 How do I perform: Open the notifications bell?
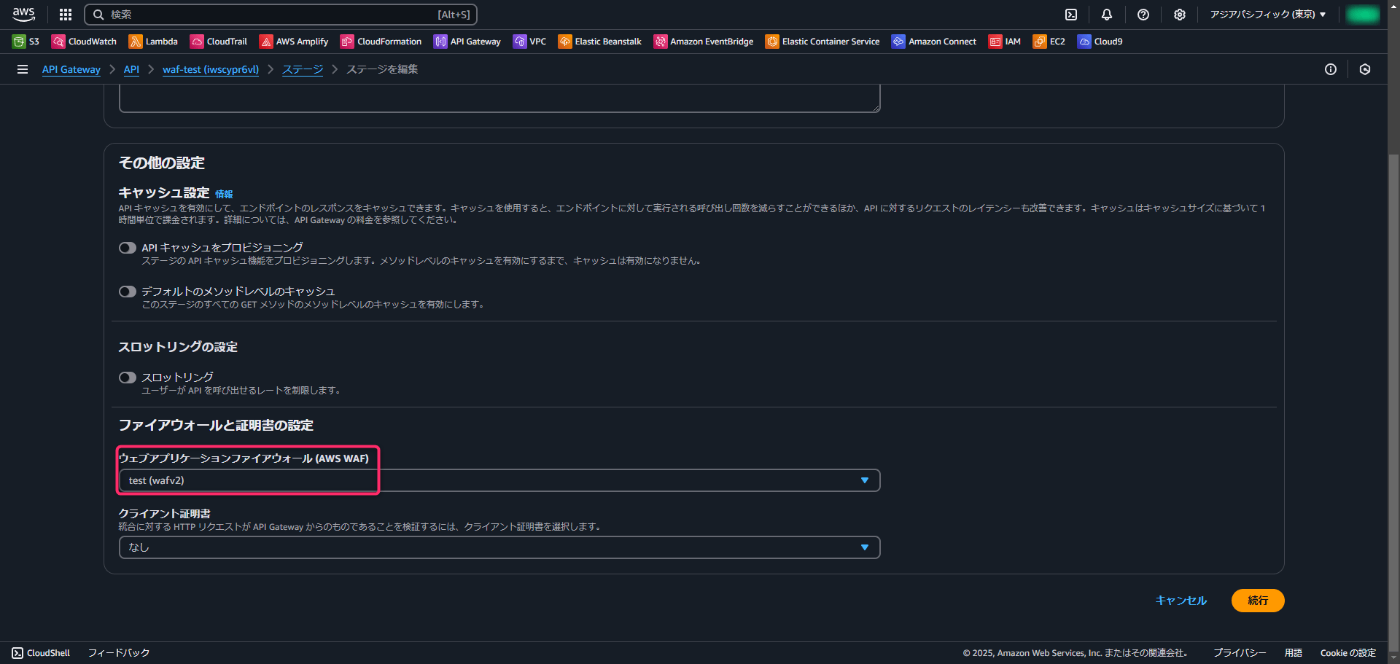point(1107,14)
